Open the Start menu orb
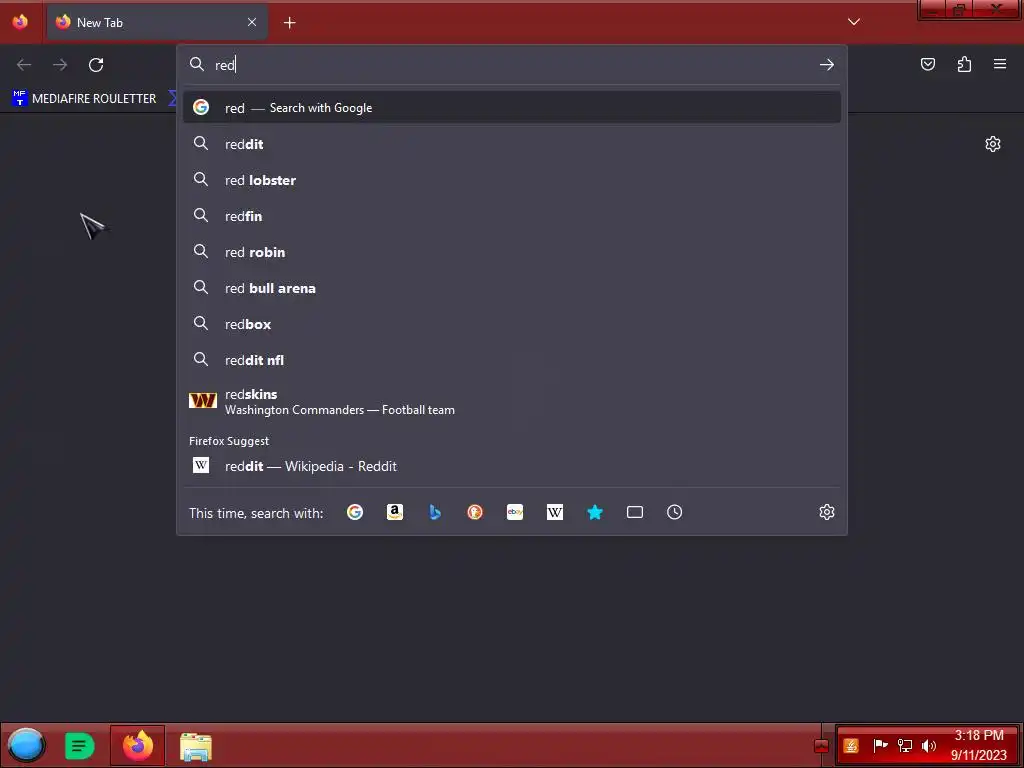The width and height of the screenshot is (1024, 768). coord(25,745)
